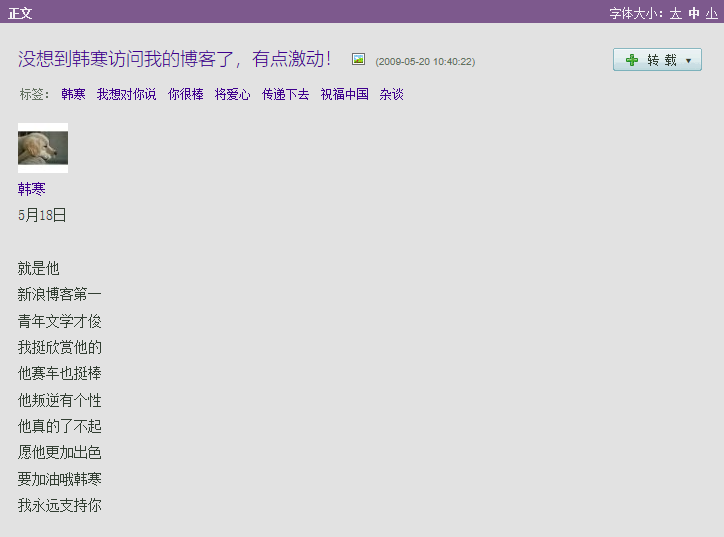Open the 韩寒 tag link

[x=73, y=95]
